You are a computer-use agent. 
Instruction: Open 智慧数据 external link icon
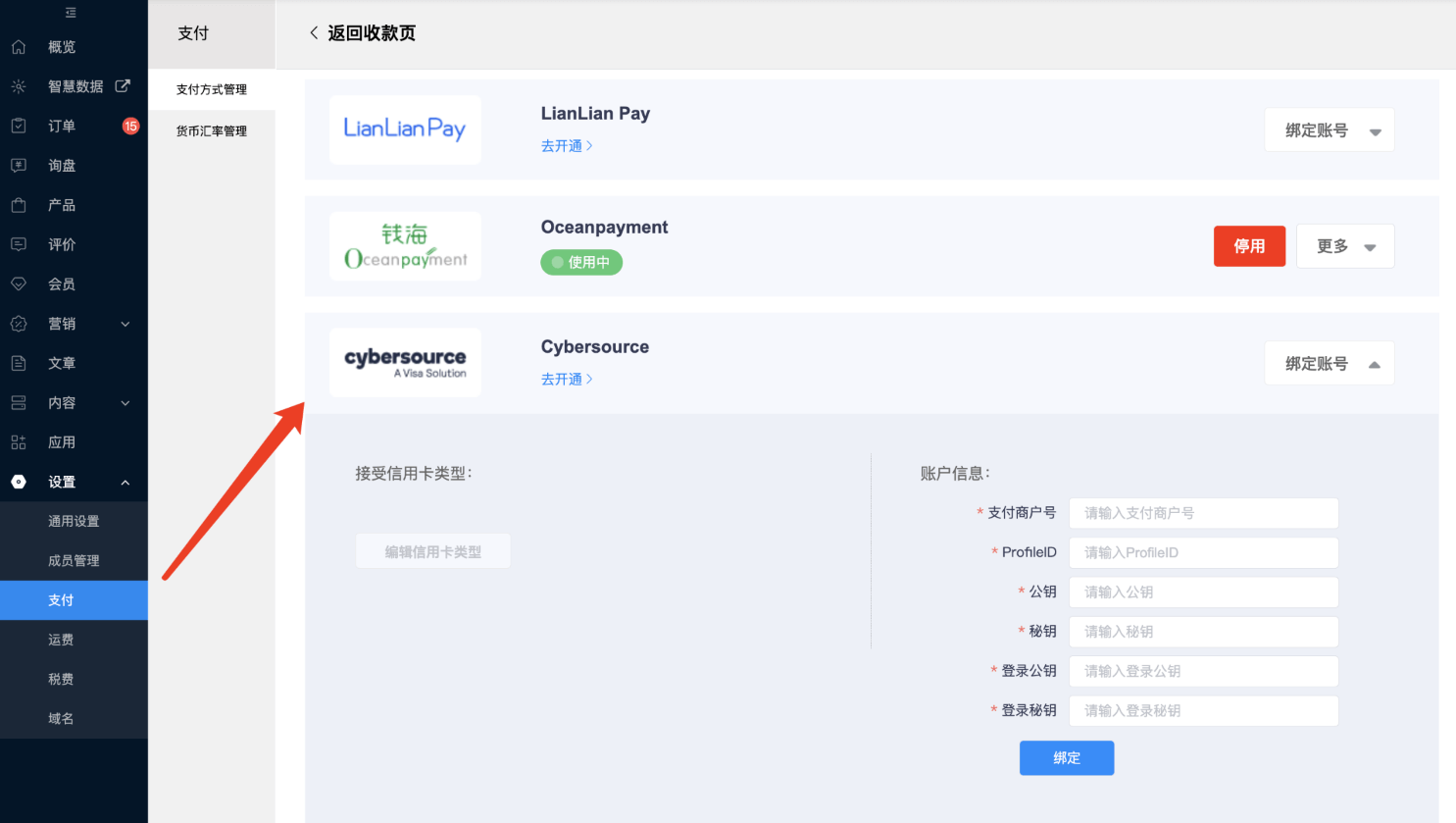123,86
